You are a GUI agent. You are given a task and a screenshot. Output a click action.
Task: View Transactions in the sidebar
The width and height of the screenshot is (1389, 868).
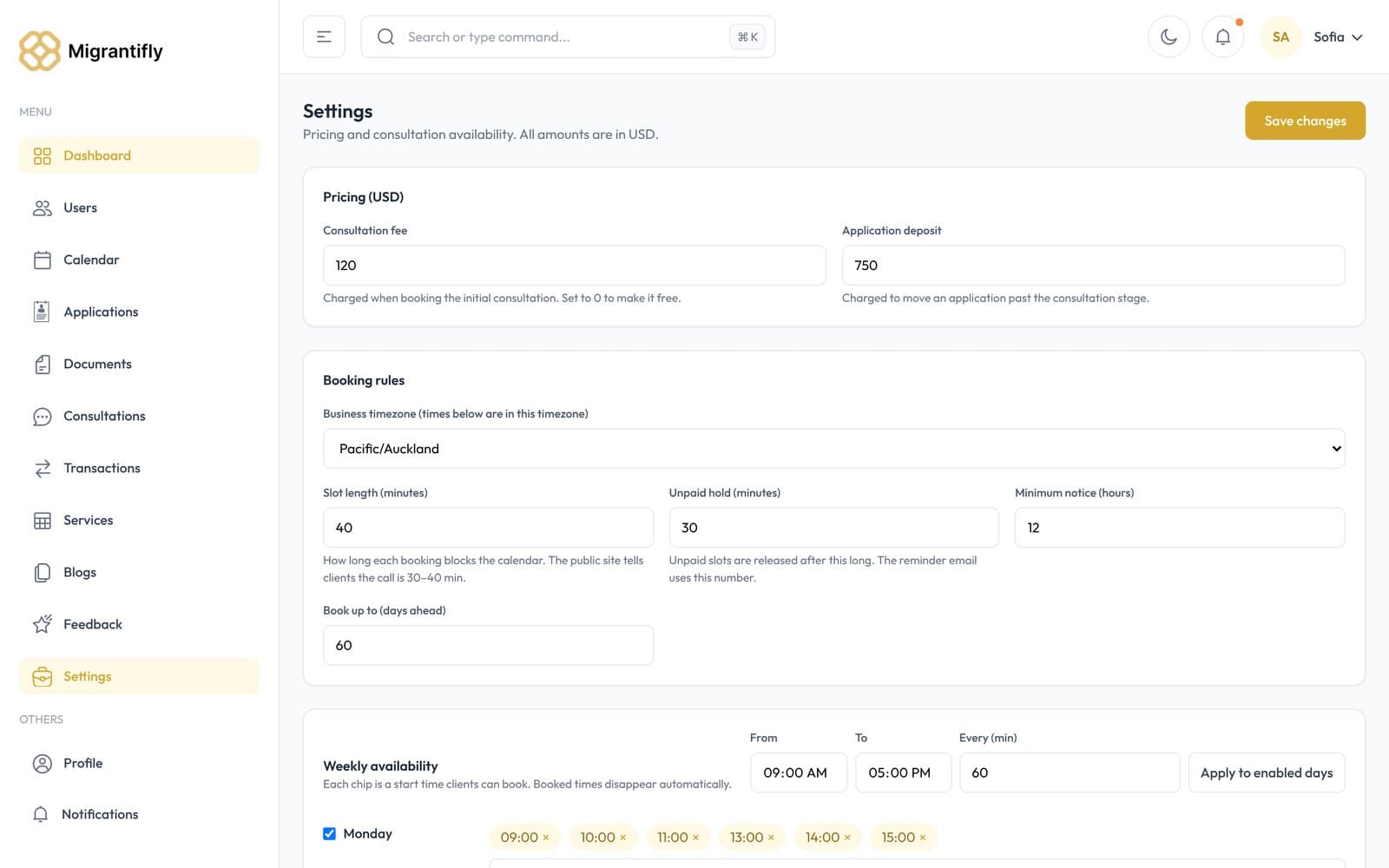(x=139, y=468)
